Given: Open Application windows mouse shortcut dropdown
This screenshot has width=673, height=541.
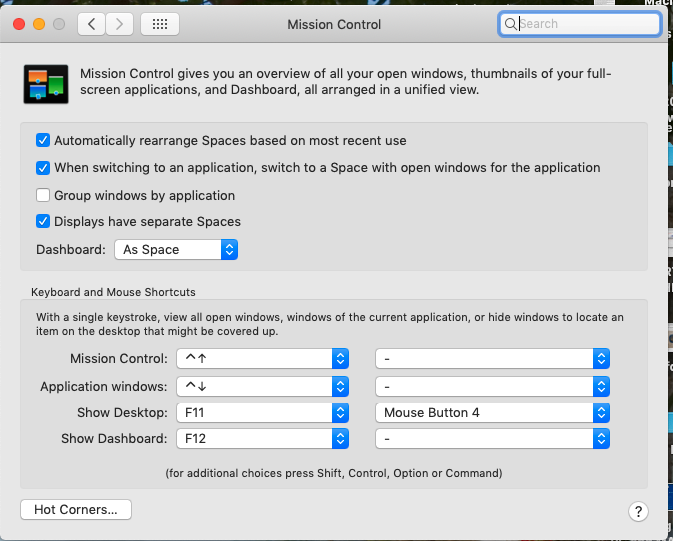Looking at the screenshot, I should click(x=493, y=386).
